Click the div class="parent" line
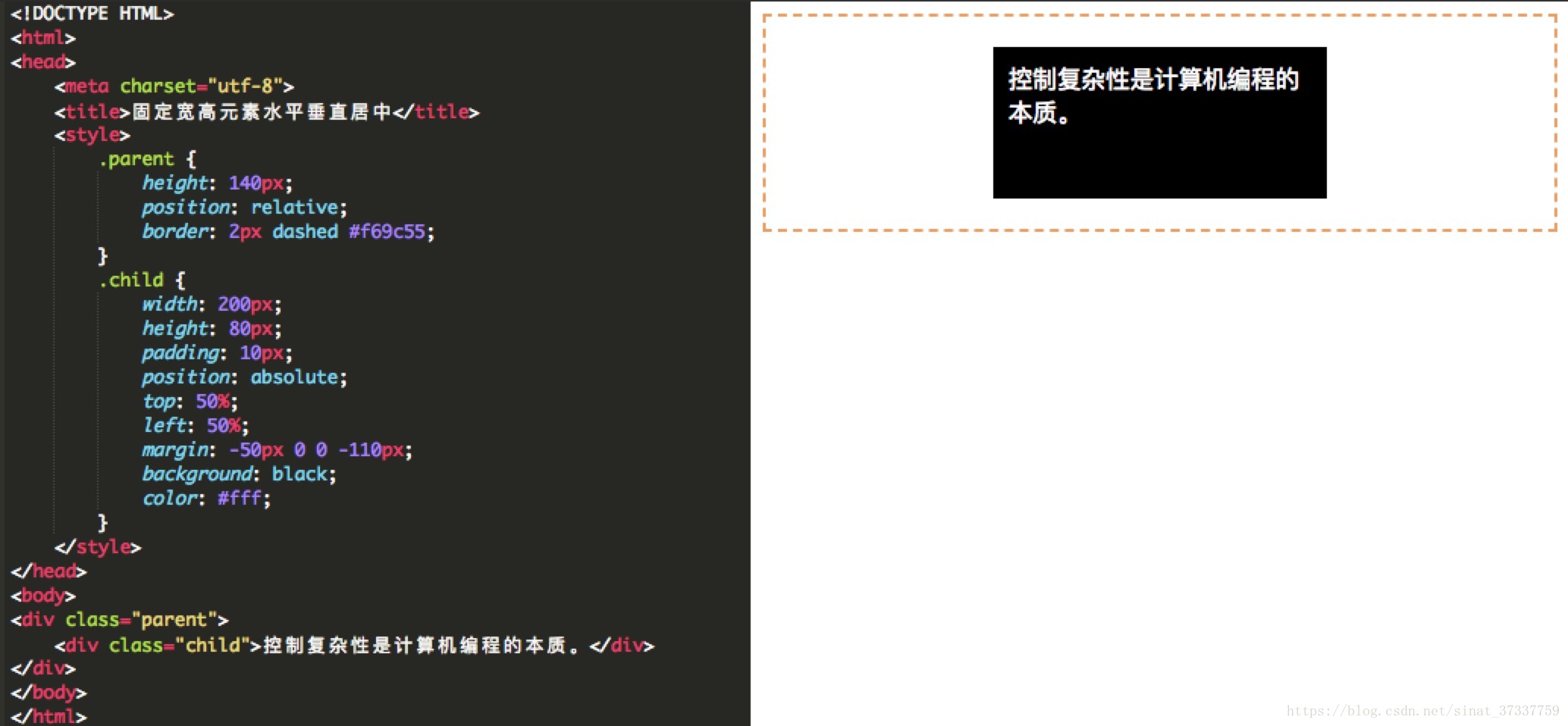This screenshot has width=1568, height=726. click(x=120, y=620)
